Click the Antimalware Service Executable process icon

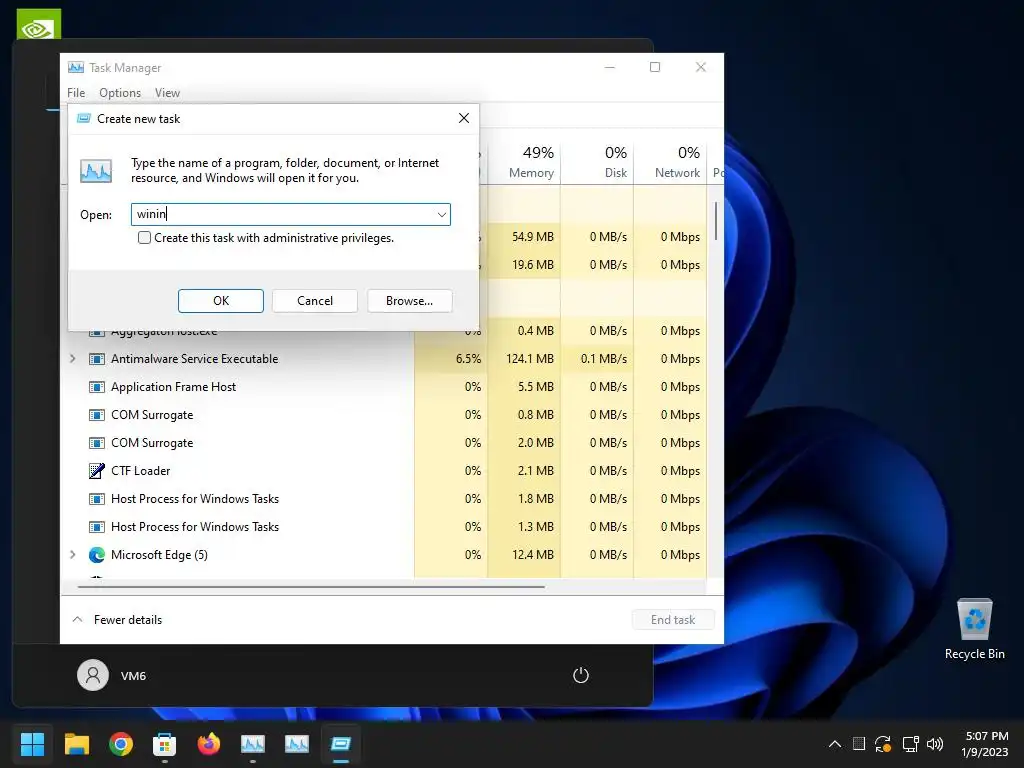pyautogui.click(x=97, y=359)
